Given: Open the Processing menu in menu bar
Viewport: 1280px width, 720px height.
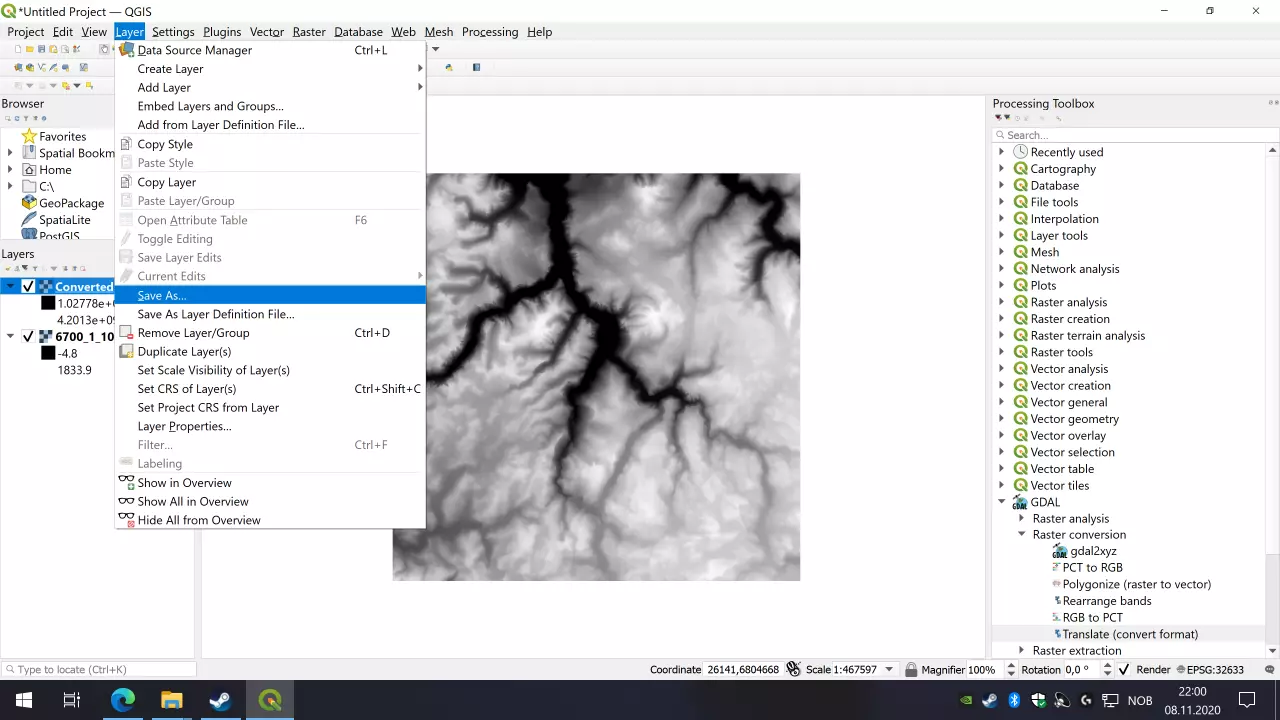Looking at the screenshot, I should click(x=489, y=32).
